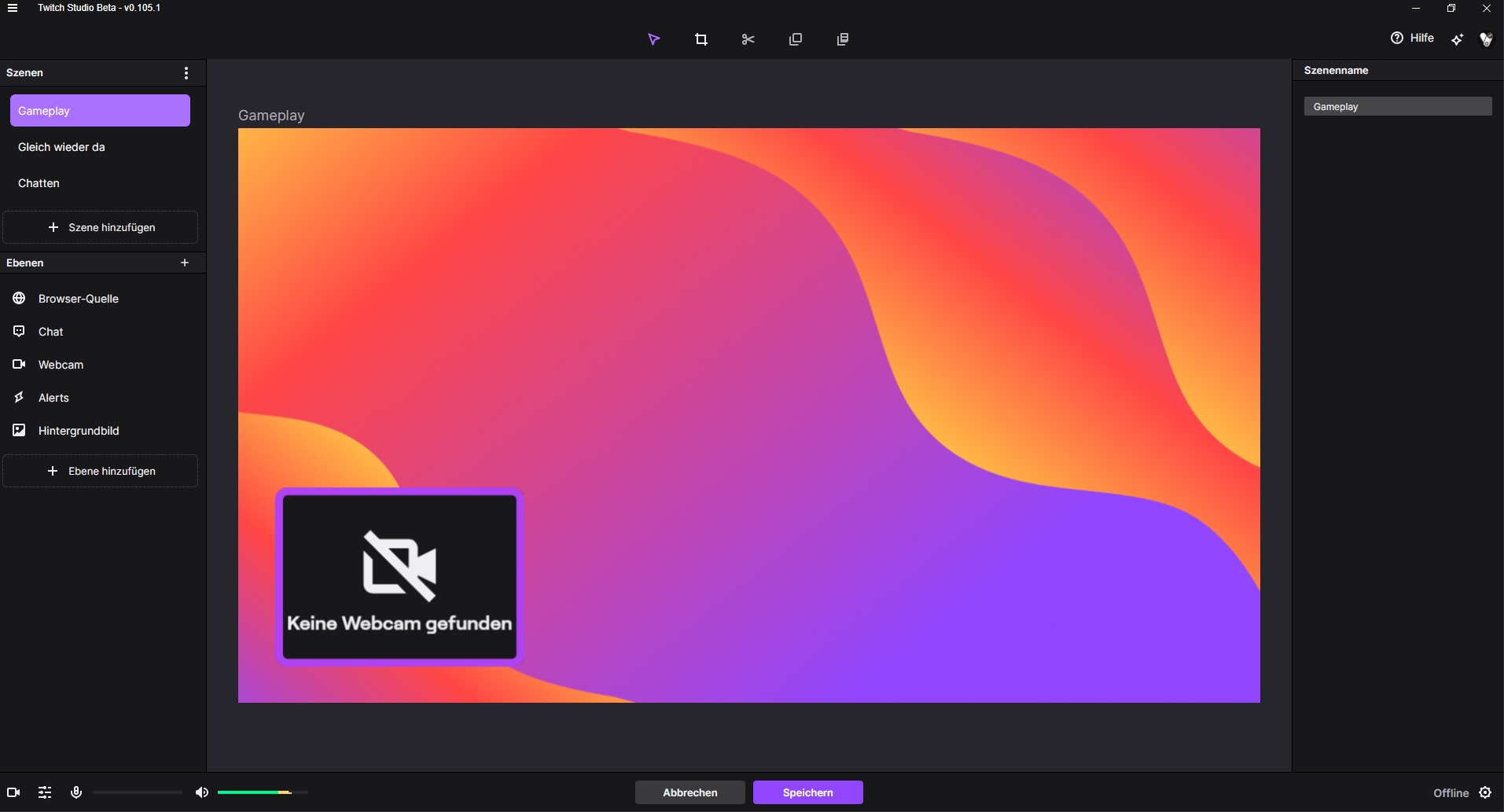Screen dimensions: 1504x812
Task: Click the Speichern button
Action: [808, 792]
